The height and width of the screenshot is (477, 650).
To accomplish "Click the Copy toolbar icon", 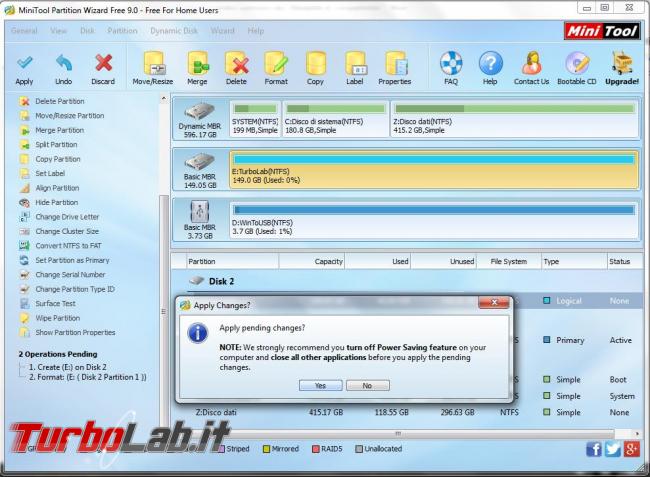I will (x=315, y=63).
